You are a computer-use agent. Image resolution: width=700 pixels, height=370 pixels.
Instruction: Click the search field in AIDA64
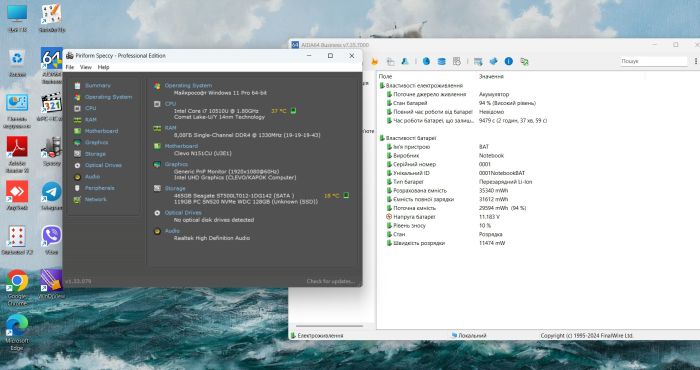[654, 61]
